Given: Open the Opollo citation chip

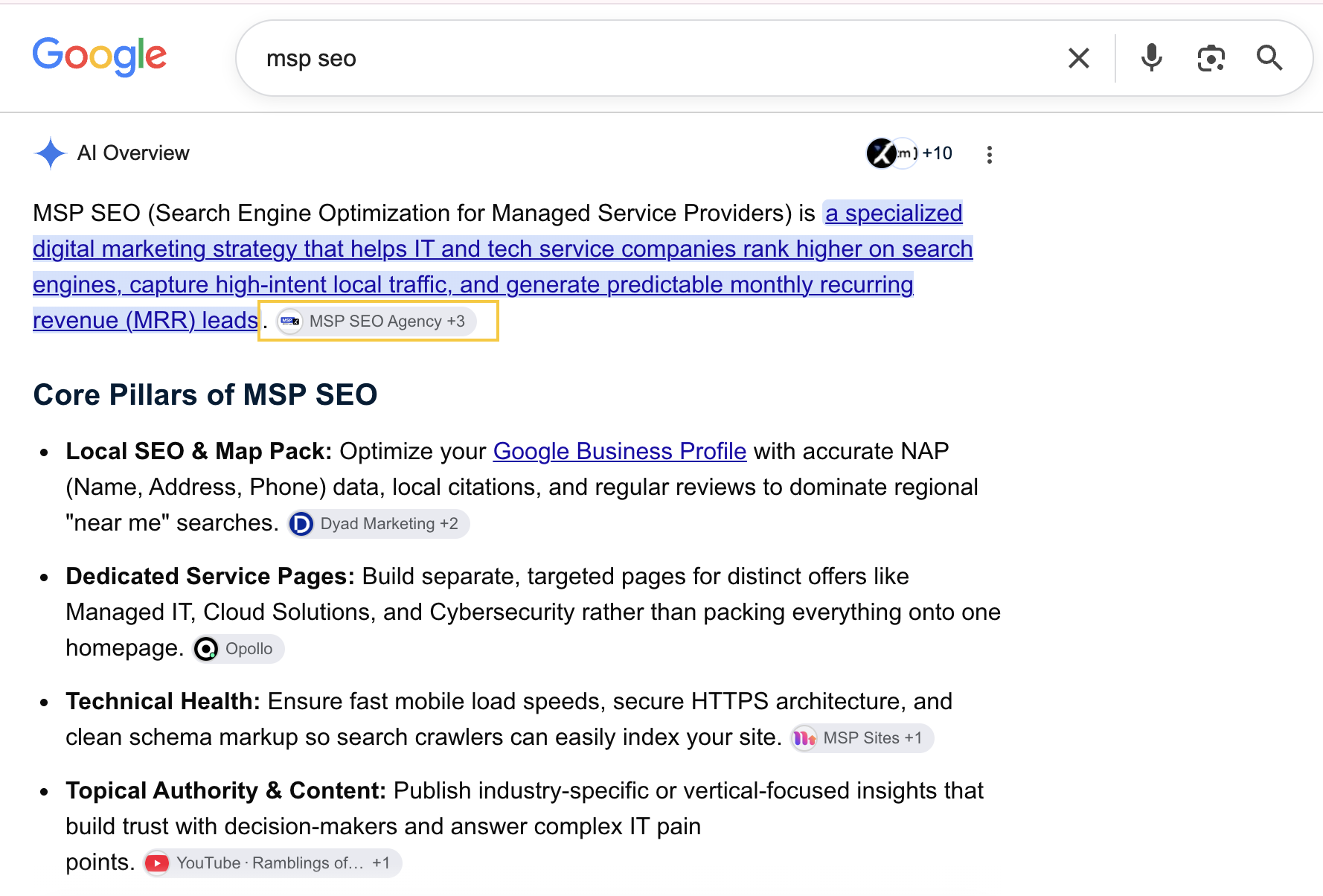Looking at the screenshot, I should (238, 649).
